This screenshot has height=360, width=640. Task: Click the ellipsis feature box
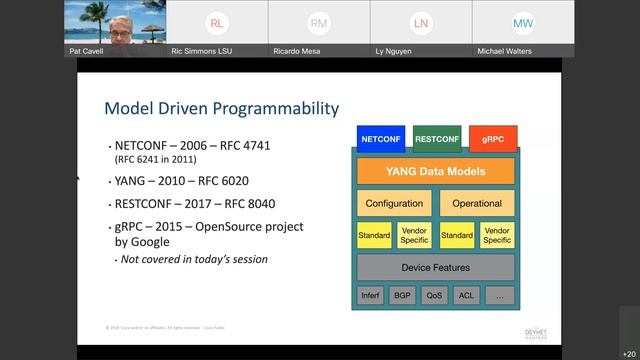pos(500,295)
